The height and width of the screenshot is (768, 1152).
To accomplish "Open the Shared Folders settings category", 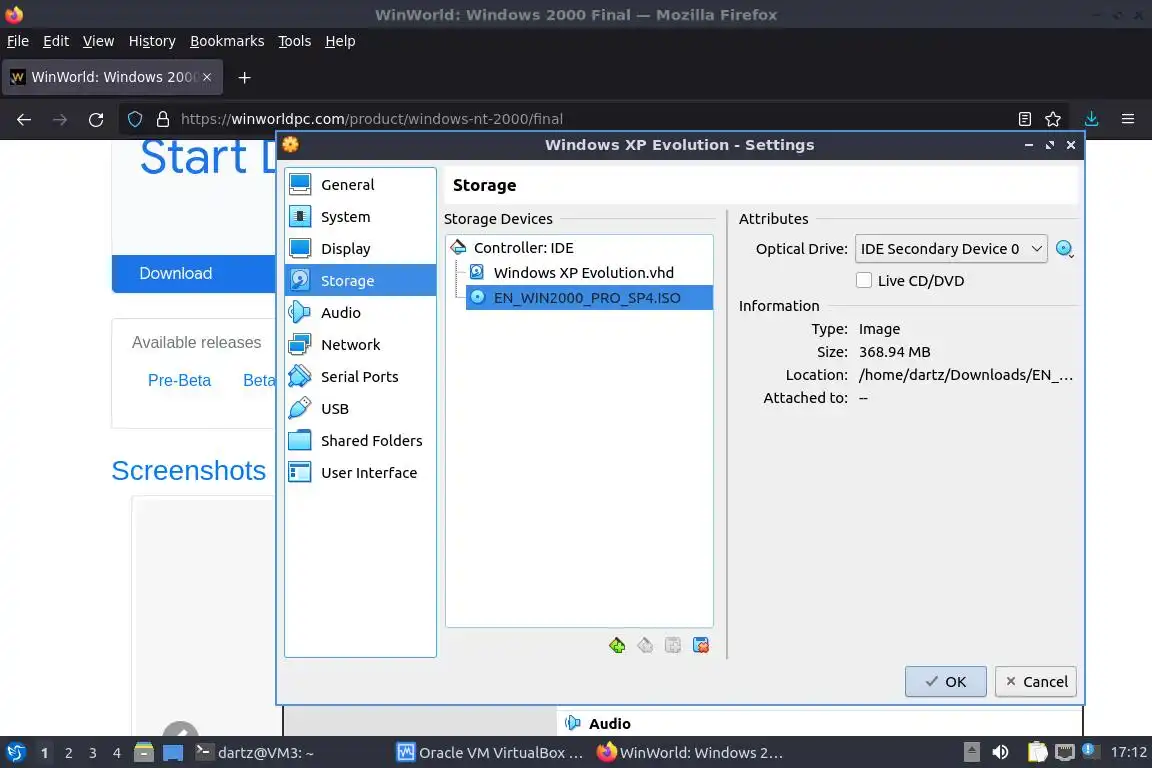I will pyautogui.click(x=360, y=440).
